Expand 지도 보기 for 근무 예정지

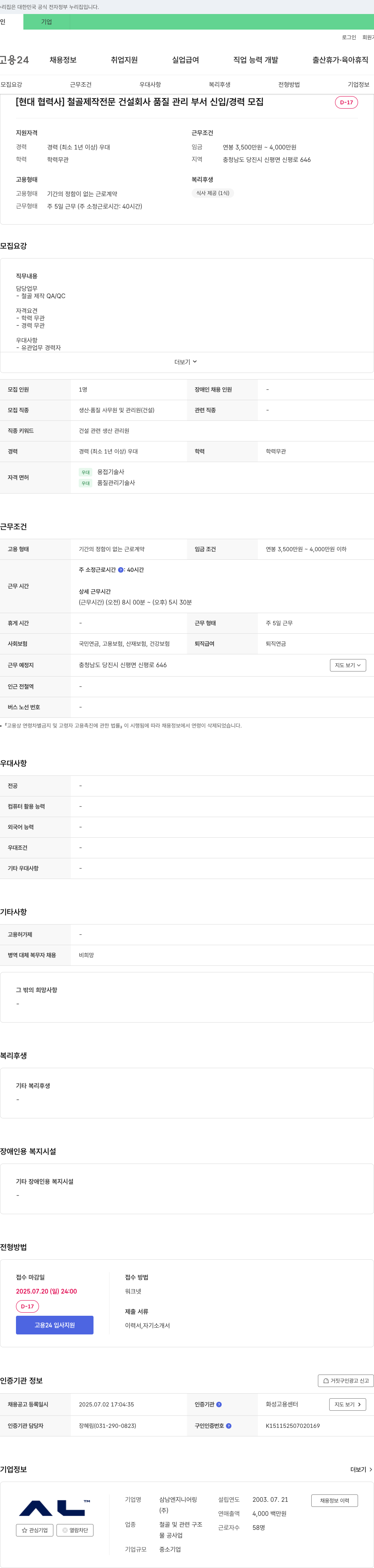[x=348, y=665]
